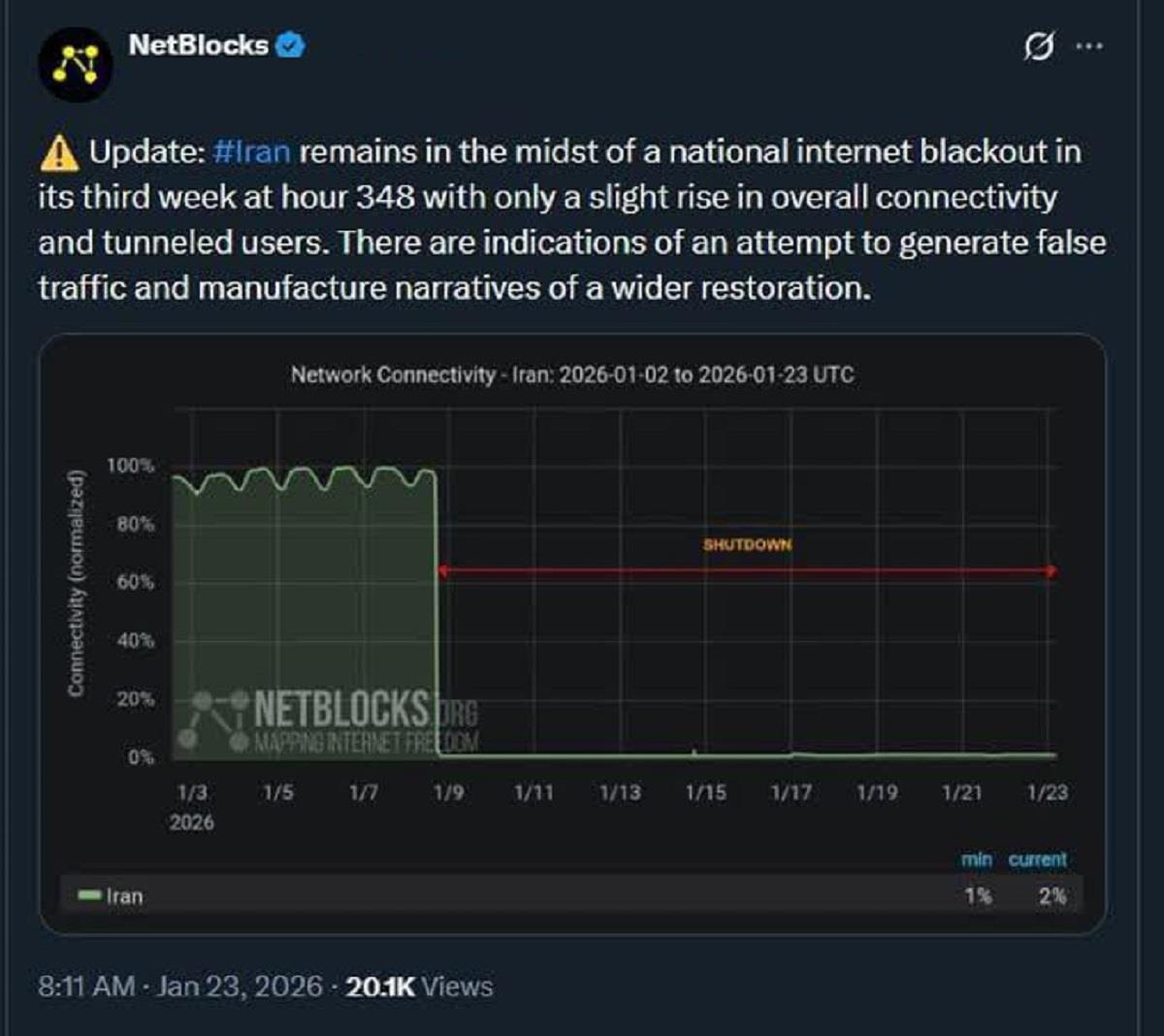
Task: Click the 100% connectivity axis label
Action: 130,466
